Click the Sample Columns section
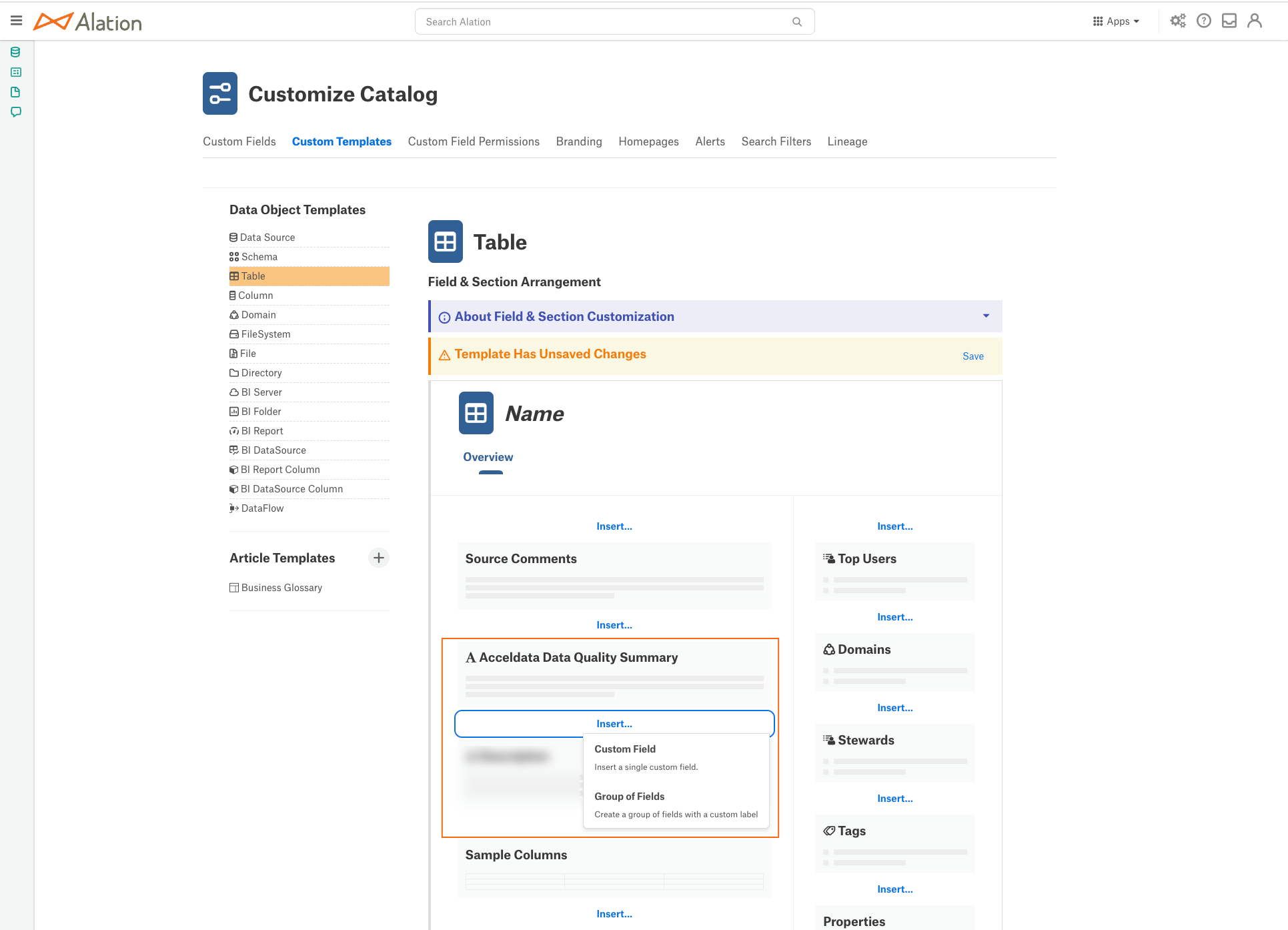Viewport: 1288px width, 930px height. [x=614, y=868]
